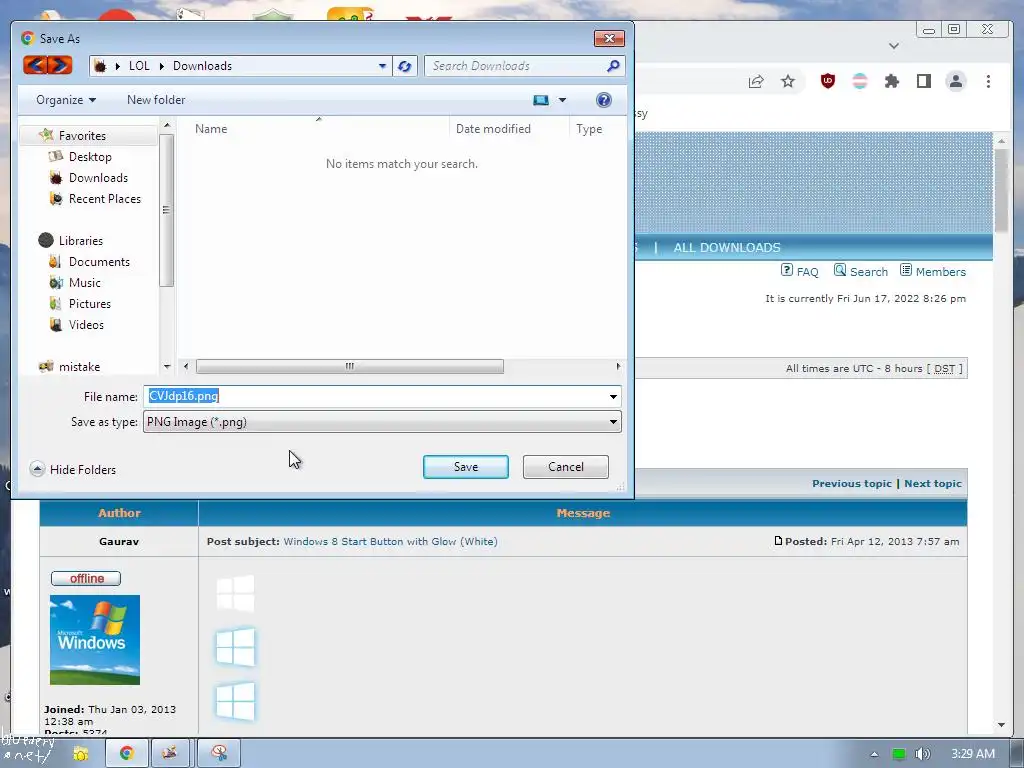Click the navigation pane vertical scrollbar

167,210
